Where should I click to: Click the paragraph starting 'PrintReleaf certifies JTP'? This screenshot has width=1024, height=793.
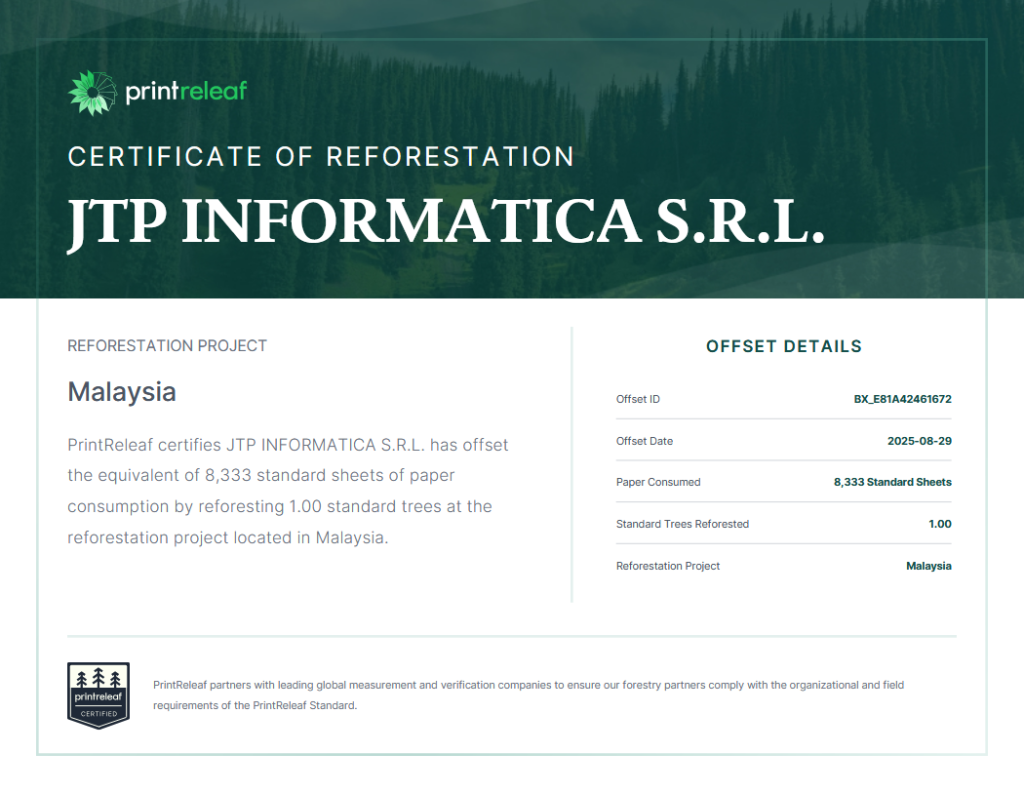(x=288, y=491)
